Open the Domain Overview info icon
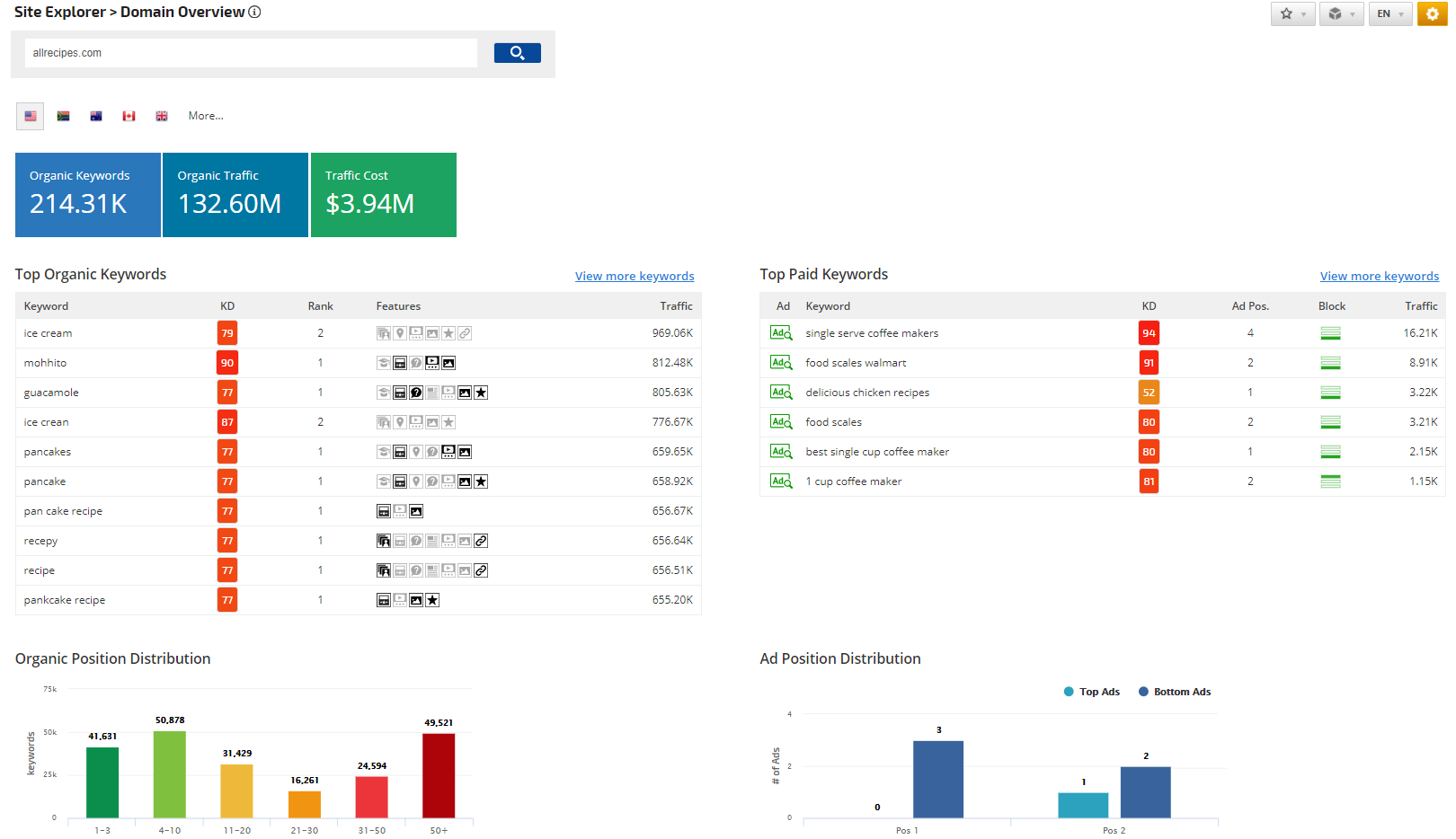This screenshot has width=1456, height=839. pyautogui.click(x=254, y=13)
